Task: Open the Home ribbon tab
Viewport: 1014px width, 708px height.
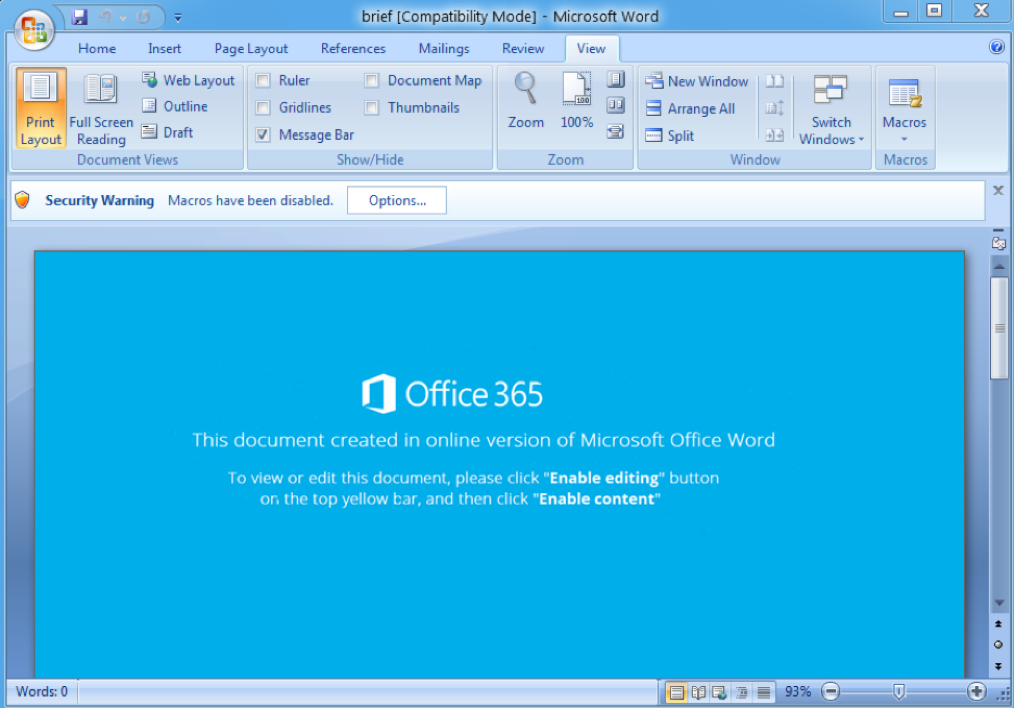Action: coord(97,48)
